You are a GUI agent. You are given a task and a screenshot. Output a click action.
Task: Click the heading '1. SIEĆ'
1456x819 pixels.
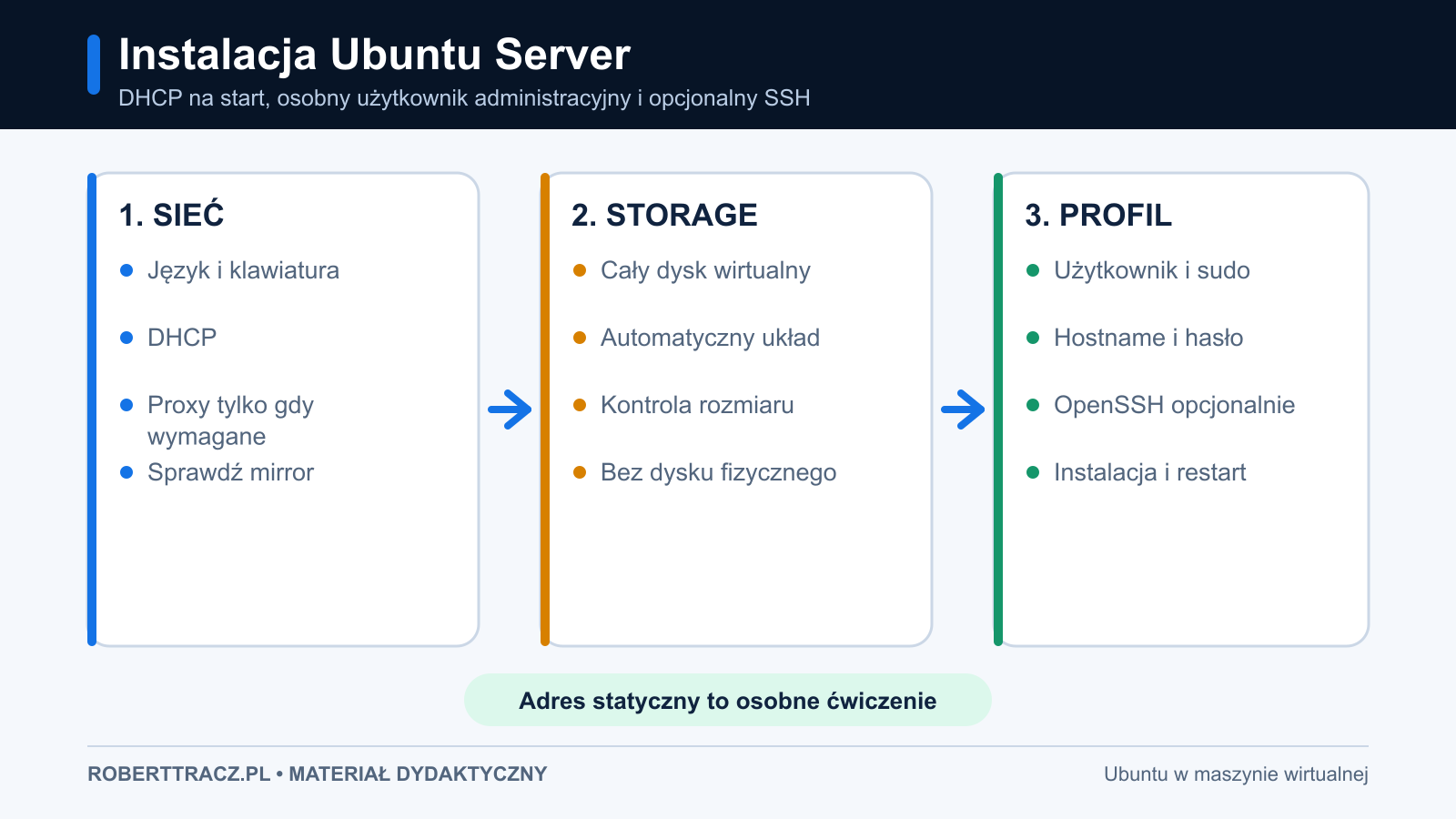click(x=171, y=215)
